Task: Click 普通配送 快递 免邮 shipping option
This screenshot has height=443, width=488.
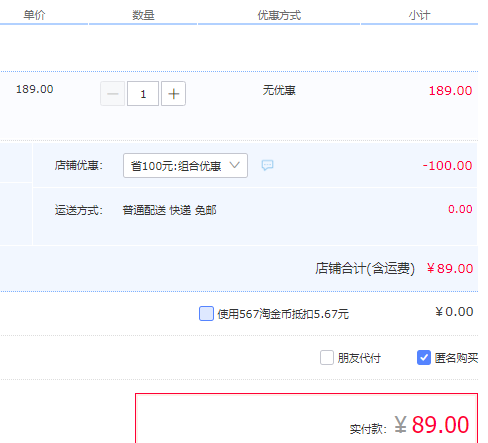Action: tap(169, 210)
